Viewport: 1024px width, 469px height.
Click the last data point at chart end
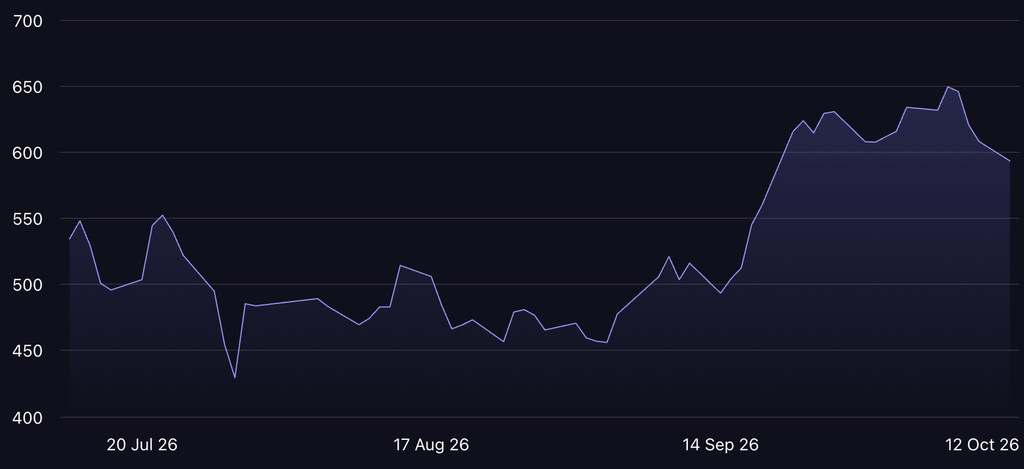coord(1010,161)
